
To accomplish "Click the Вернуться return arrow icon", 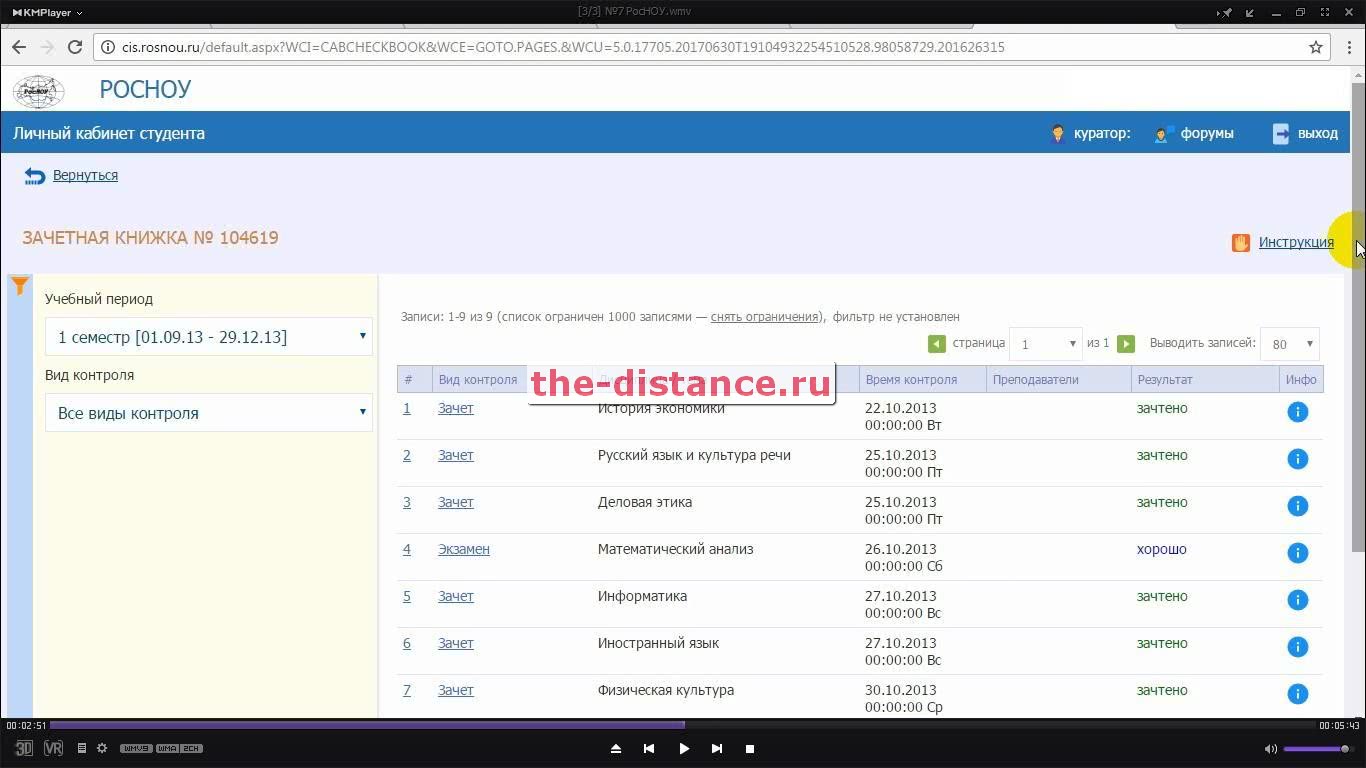I will [x=35, y=176].
